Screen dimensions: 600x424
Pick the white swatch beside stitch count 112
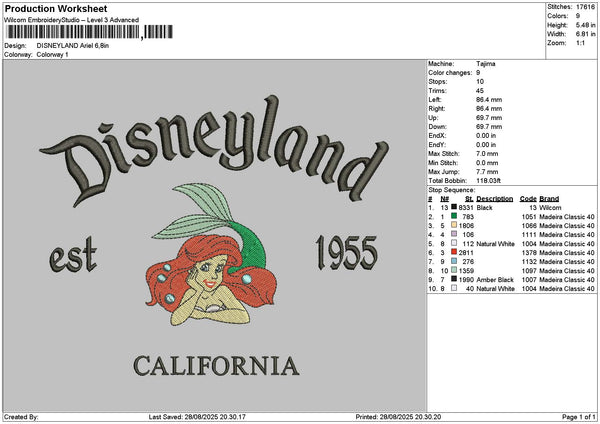coord(454,243)
